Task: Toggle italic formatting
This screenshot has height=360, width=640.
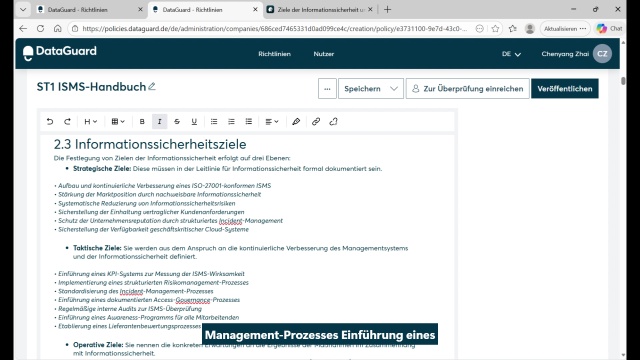Action: coord(160,122)
